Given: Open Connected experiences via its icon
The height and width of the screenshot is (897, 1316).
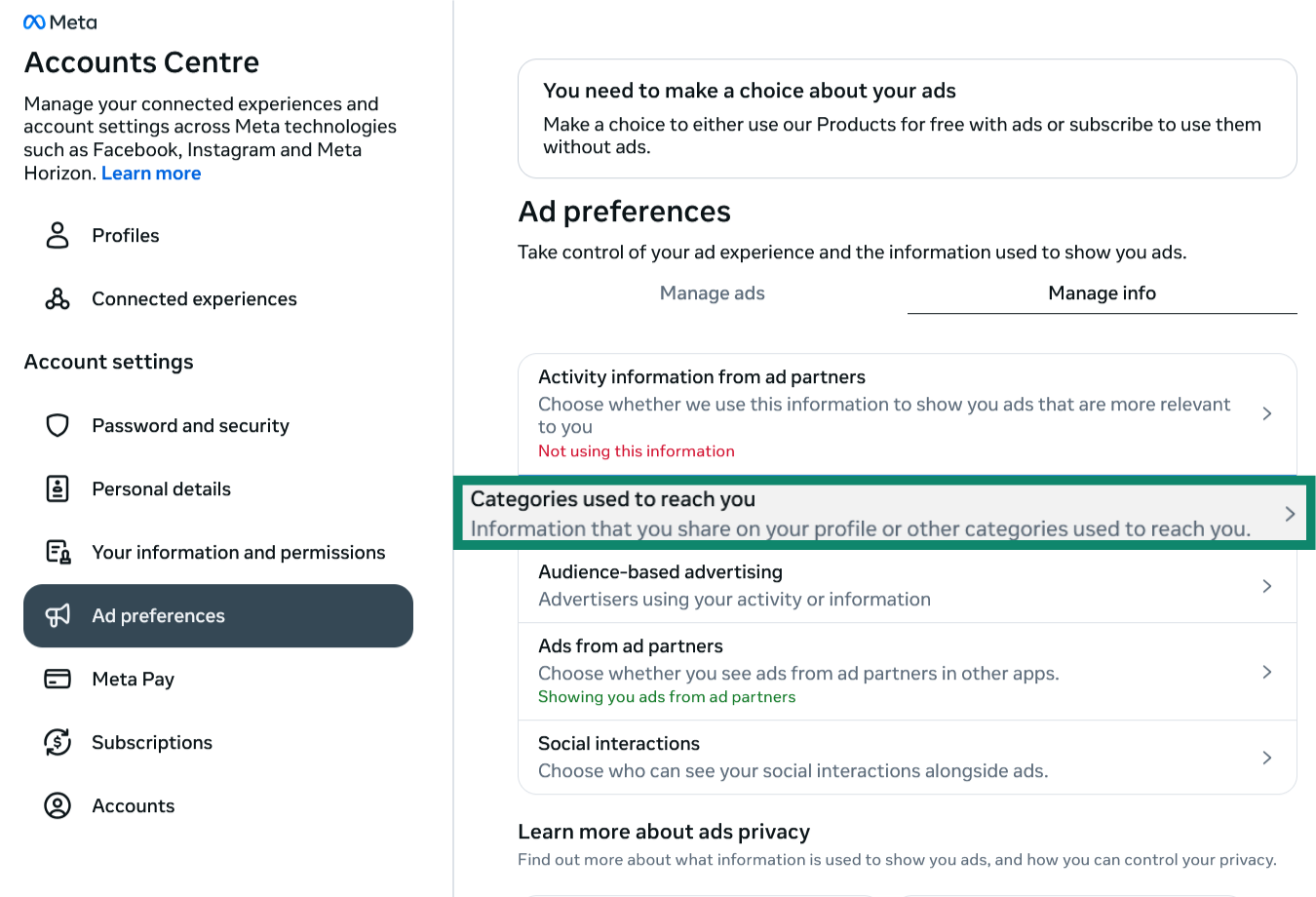Looking at the screenshot, I should pos(58,298).
